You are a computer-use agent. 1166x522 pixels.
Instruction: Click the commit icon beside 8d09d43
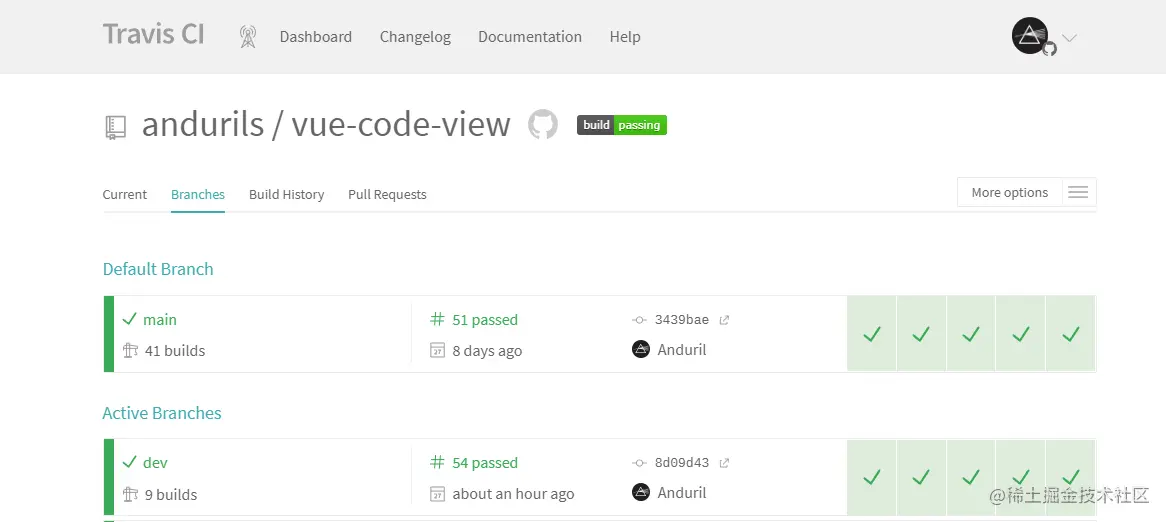click(x=639, y=463)
